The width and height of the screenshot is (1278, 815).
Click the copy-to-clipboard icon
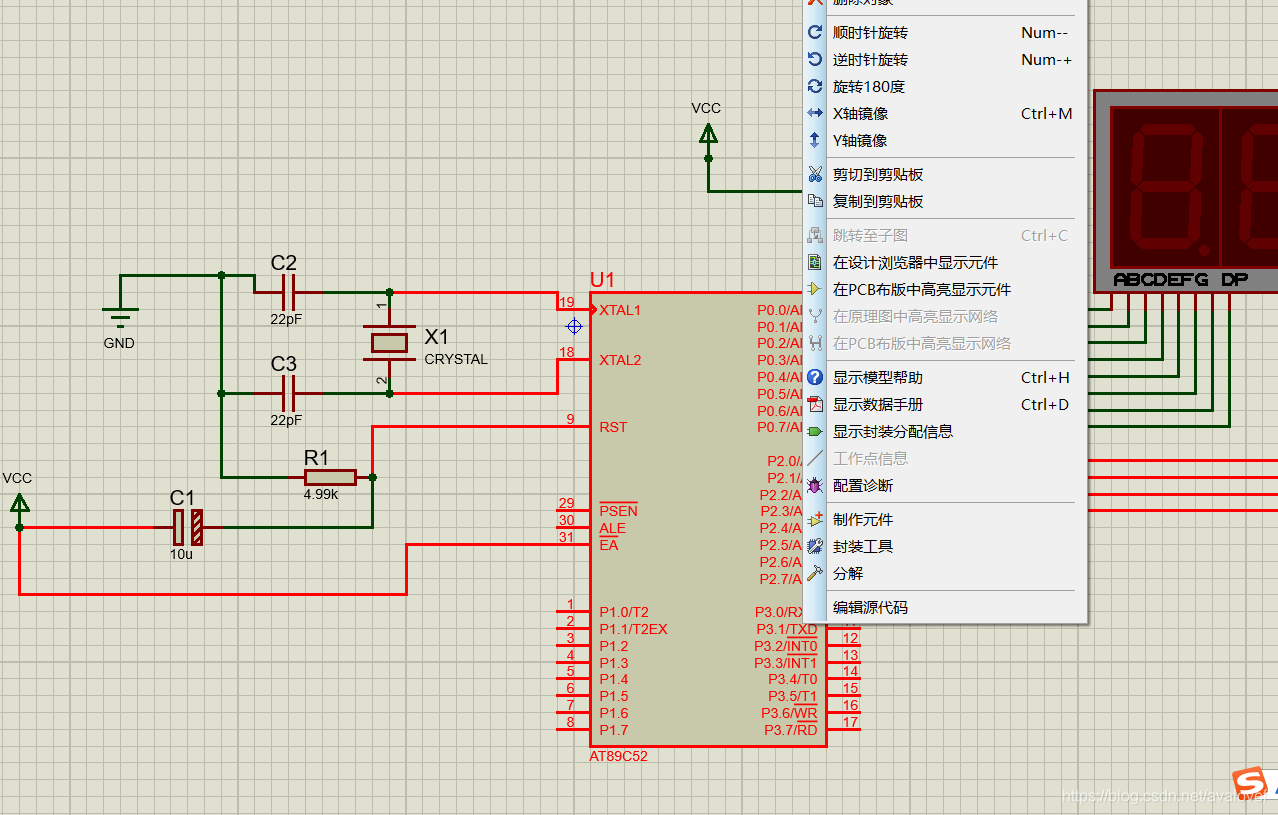coord(815,202)
